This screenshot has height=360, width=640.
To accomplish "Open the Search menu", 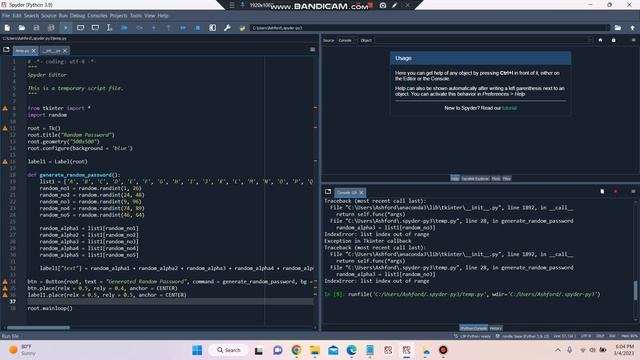I will click(x=31, y=16).
